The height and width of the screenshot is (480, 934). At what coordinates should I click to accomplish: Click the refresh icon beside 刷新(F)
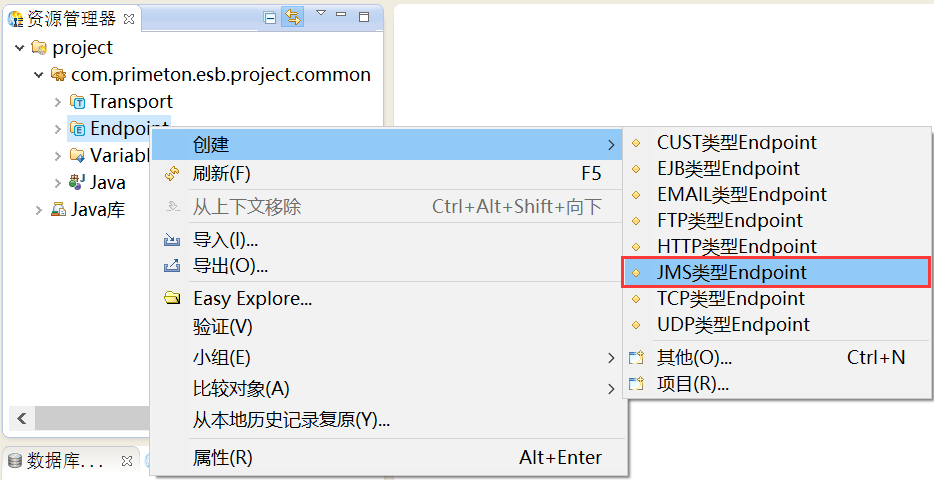172,174
